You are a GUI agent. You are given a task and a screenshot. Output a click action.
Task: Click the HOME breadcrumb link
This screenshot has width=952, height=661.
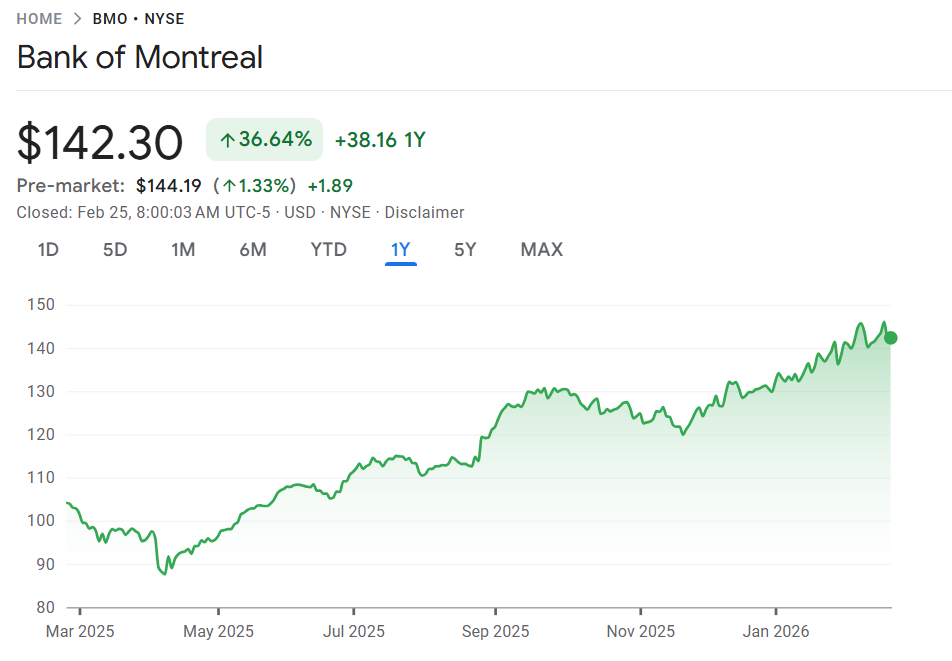39,19
